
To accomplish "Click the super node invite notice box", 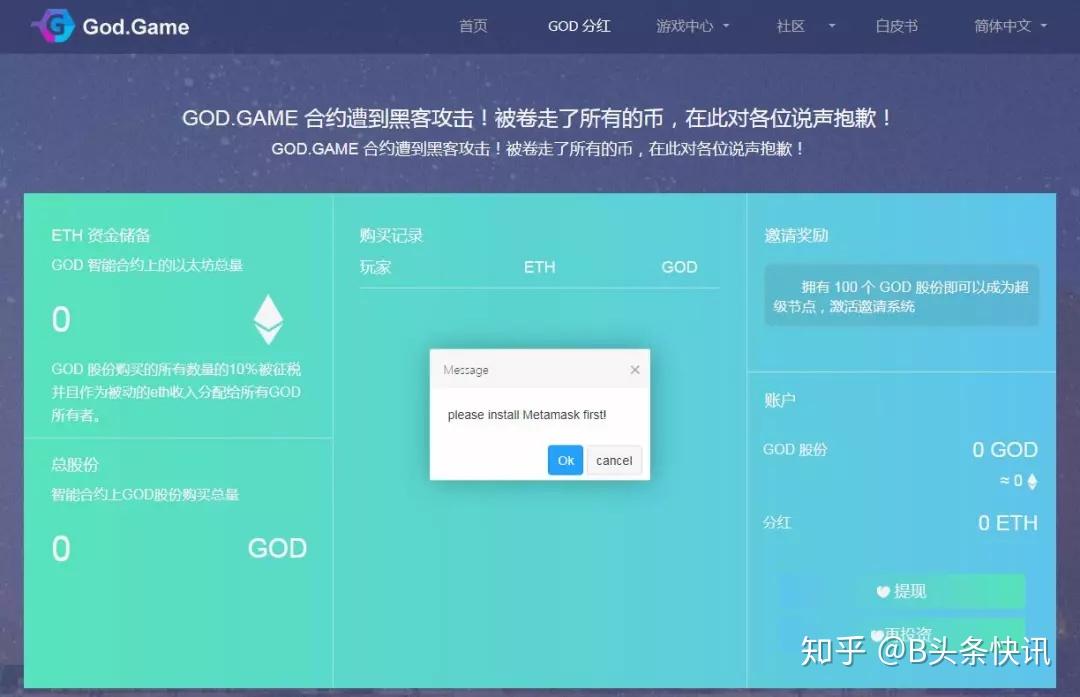I will [x=902, y=295].
